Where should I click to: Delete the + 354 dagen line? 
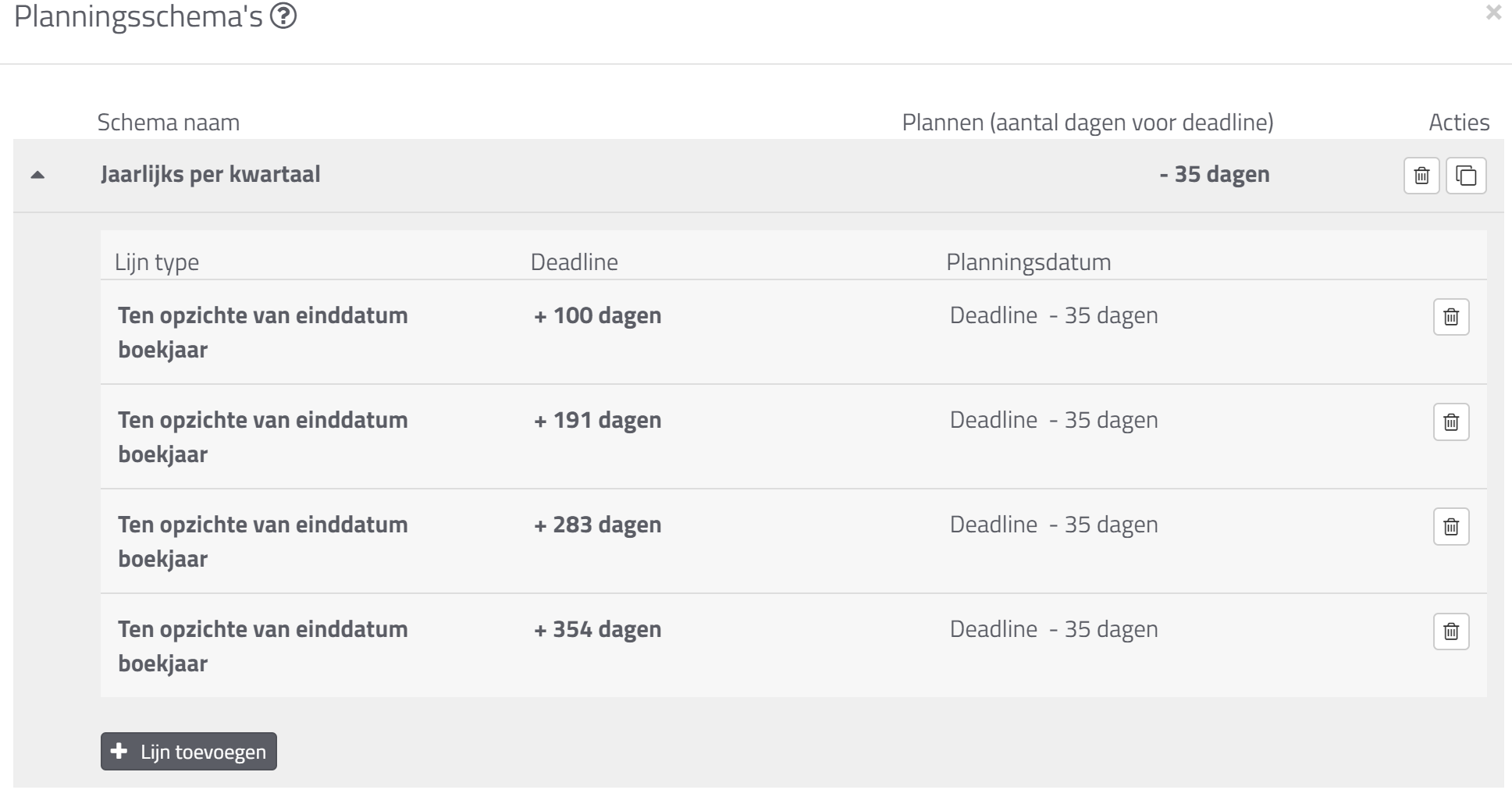[1451, 631]
